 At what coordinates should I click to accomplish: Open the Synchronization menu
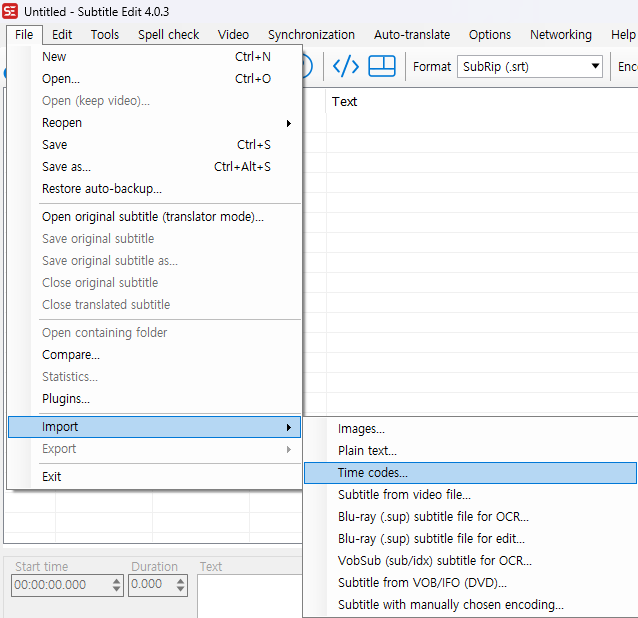coord(311,34)
